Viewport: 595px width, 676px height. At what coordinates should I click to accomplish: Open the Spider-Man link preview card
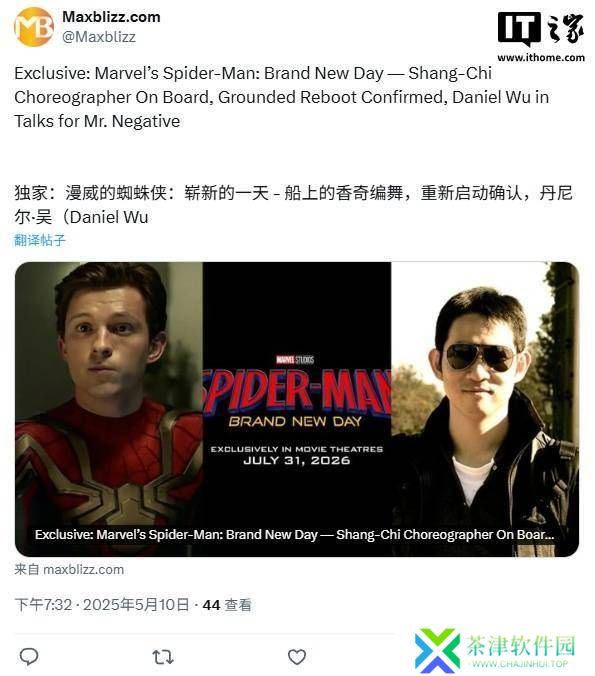[297, 409]
